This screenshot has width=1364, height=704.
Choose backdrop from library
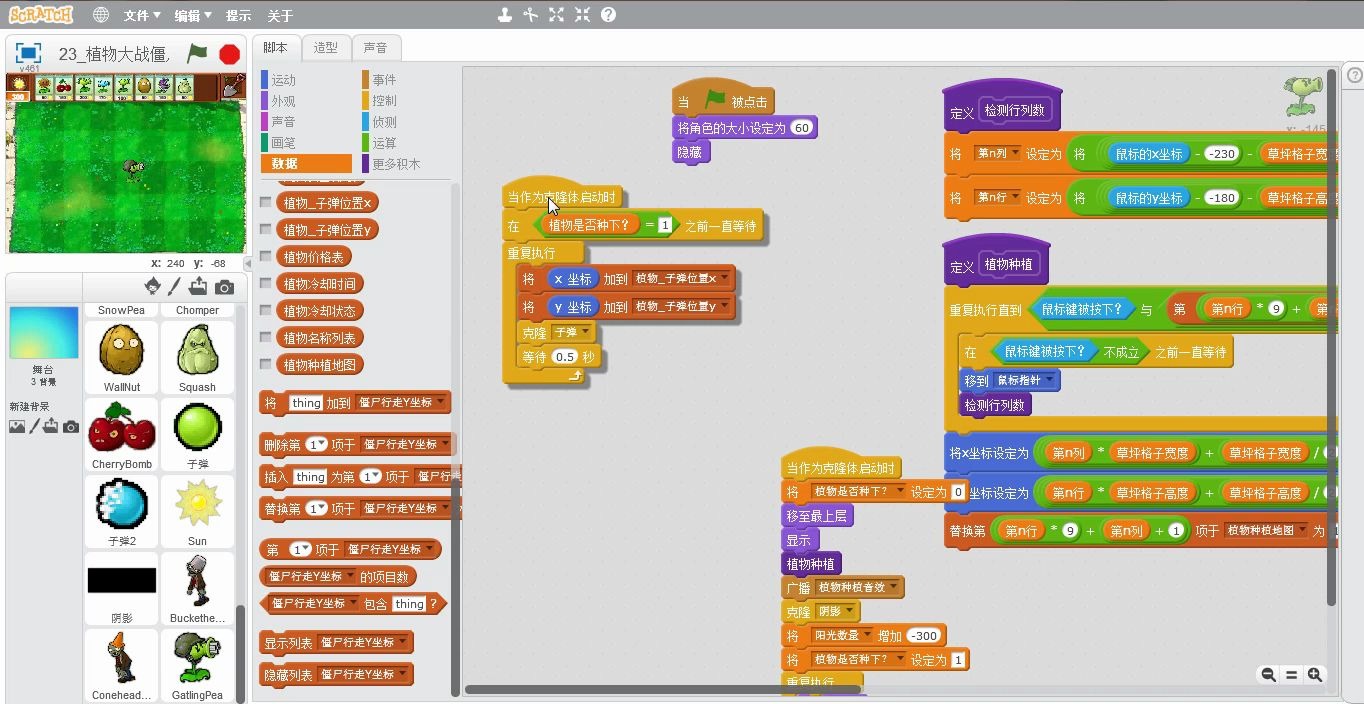point(17,427)
